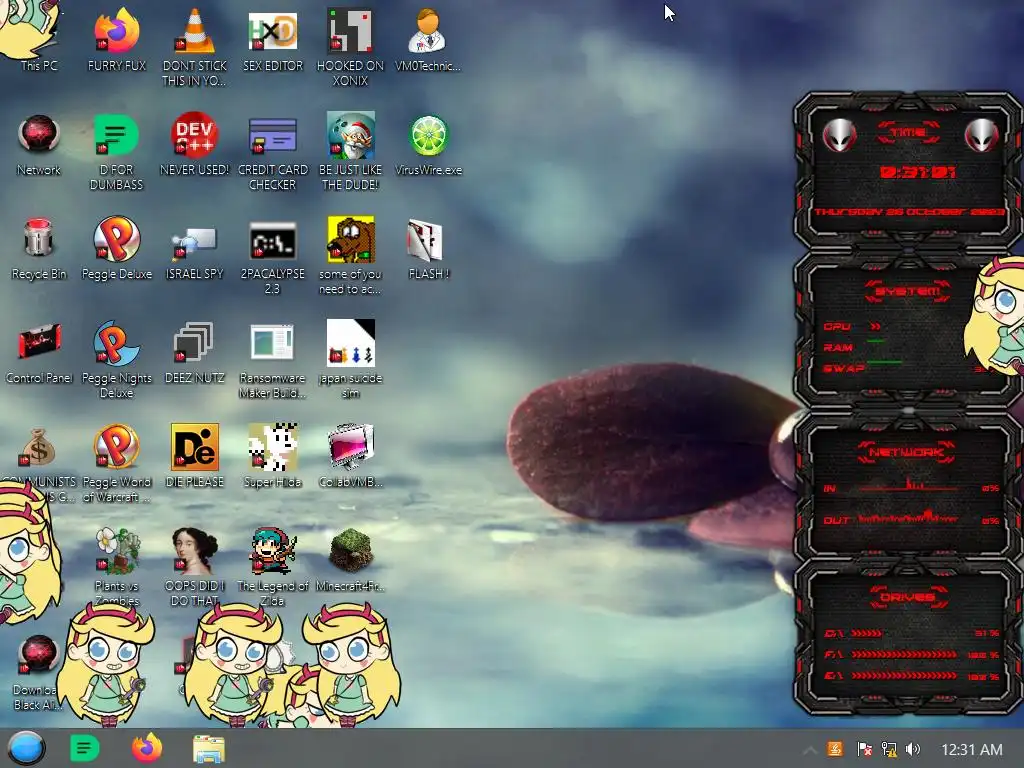
Task: Open the NEVER USED! Dev-C++ shortcut
Action: tap(194, 144)
